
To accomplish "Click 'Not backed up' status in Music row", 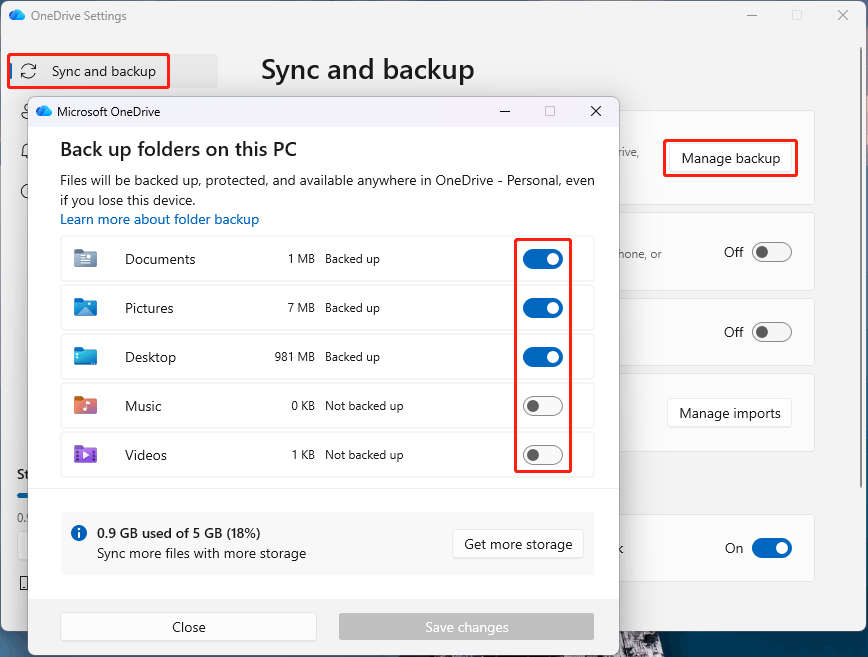I will [364, 406].
